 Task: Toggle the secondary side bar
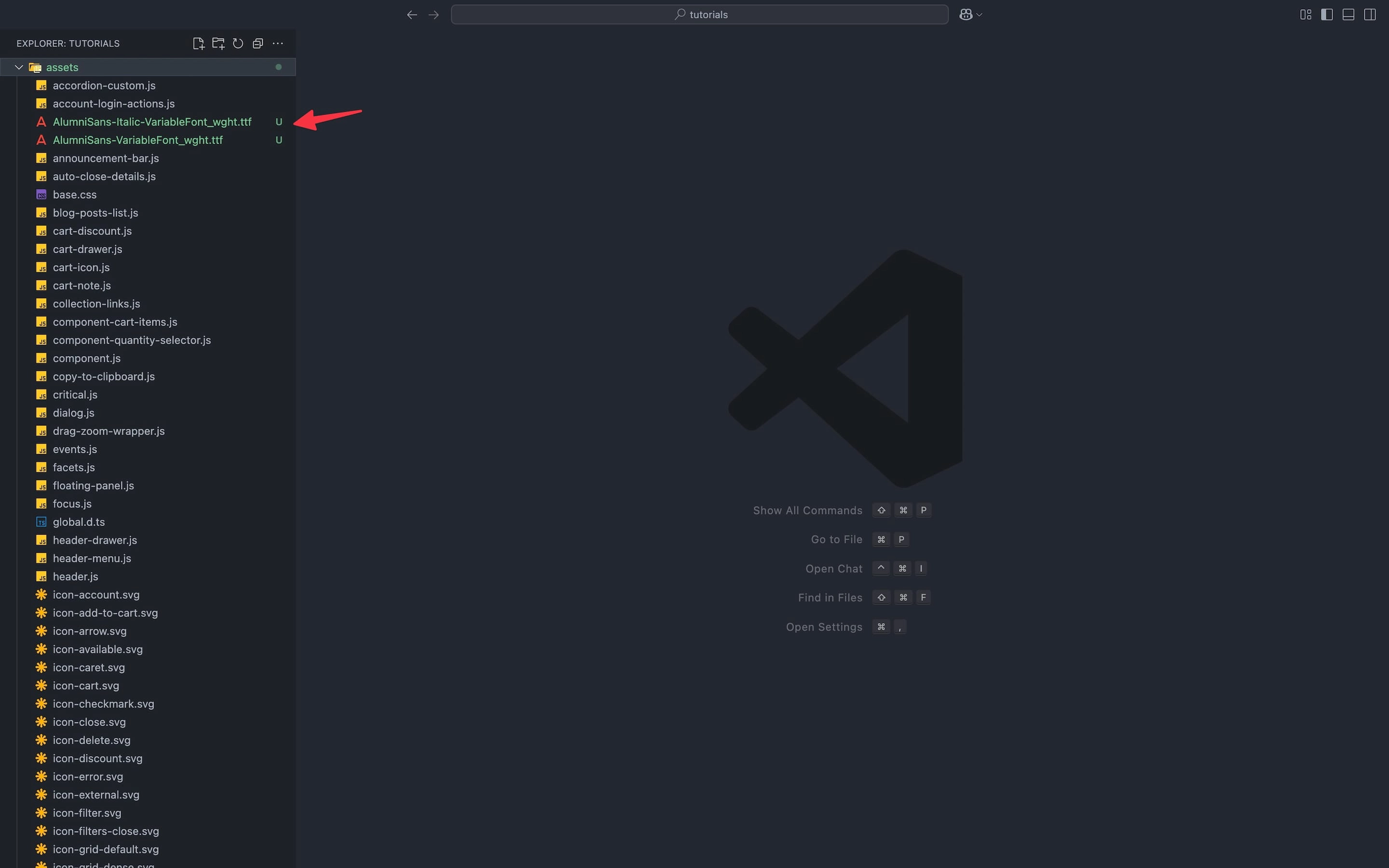1370,15
